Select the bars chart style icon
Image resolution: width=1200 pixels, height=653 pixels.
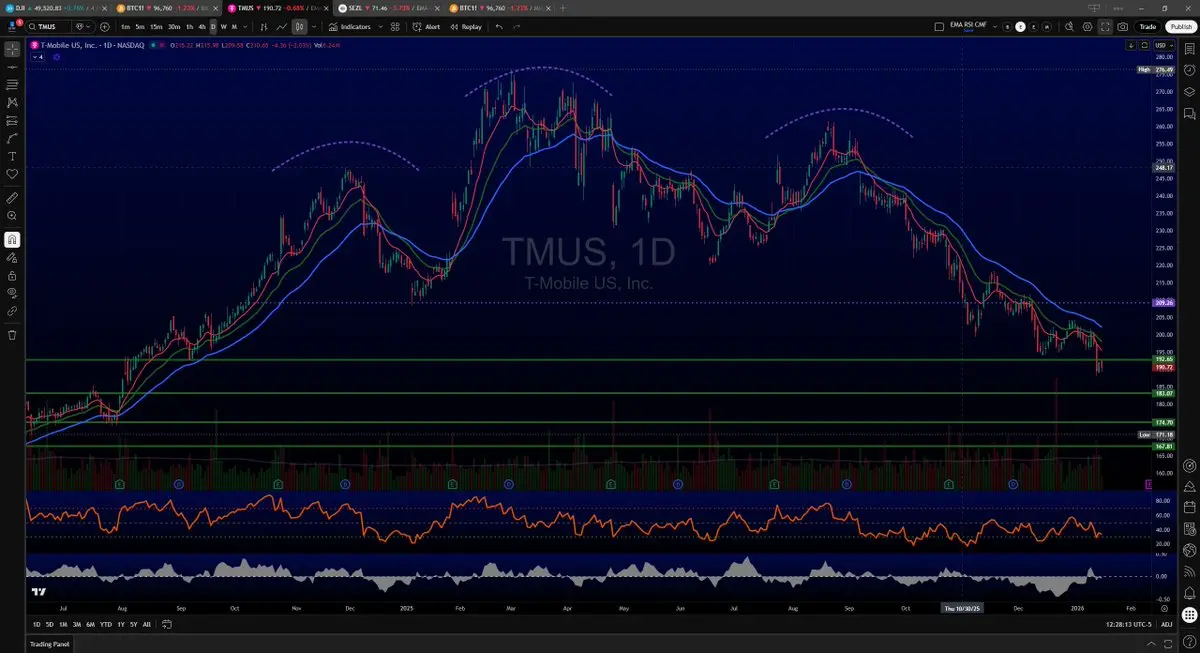(264, 26)
